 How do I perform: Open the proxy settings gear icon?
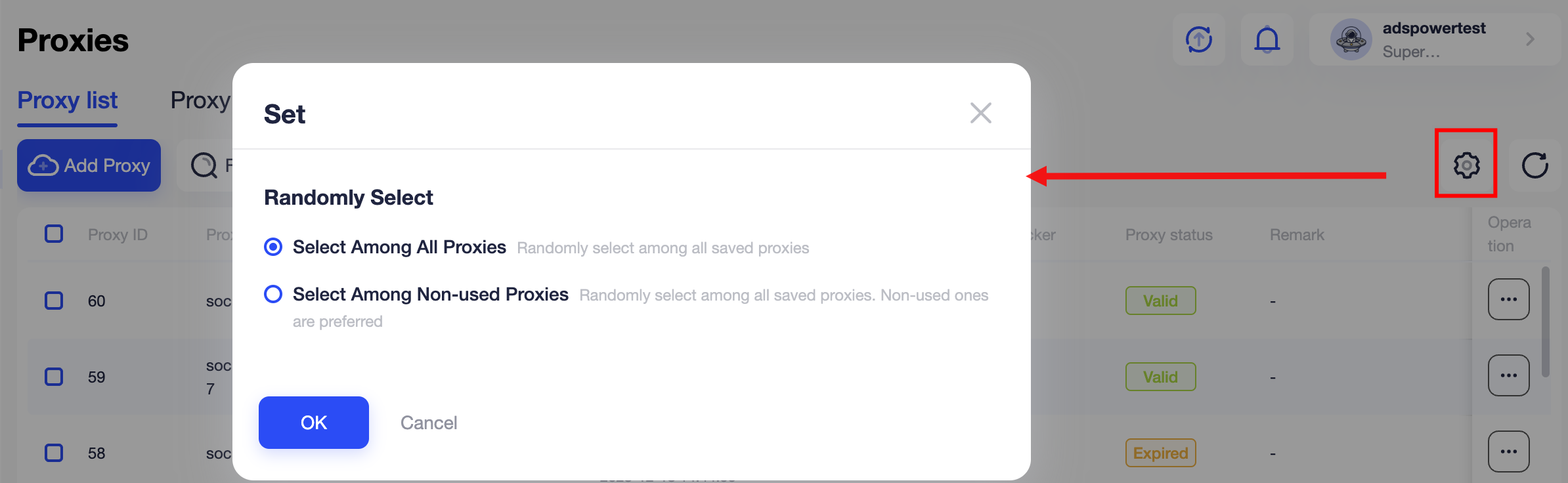[1466, 165]
